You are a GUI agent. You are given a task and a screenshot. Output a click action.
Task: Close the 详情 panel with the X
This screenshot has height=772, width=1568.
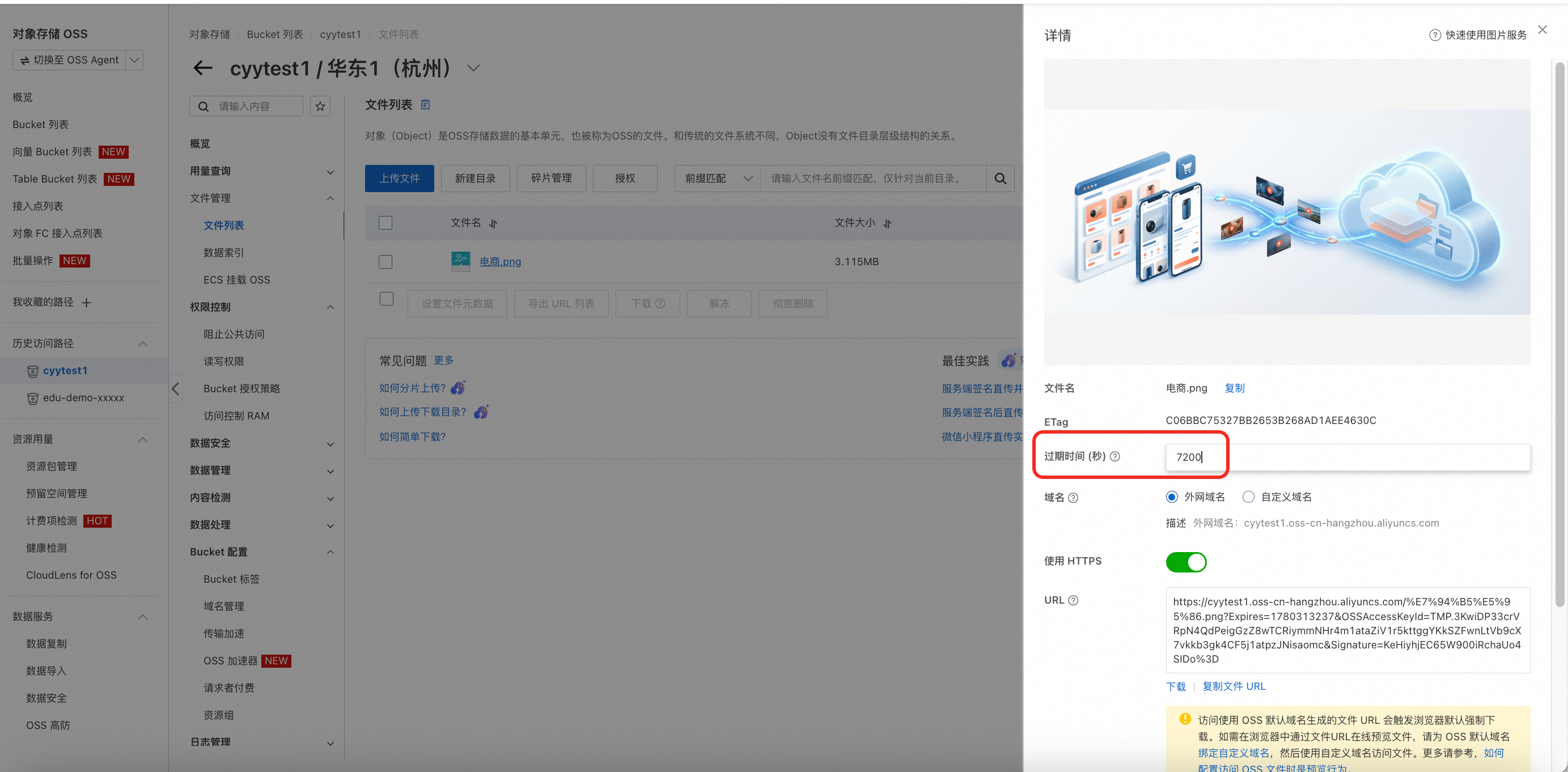pos(1542,30)
